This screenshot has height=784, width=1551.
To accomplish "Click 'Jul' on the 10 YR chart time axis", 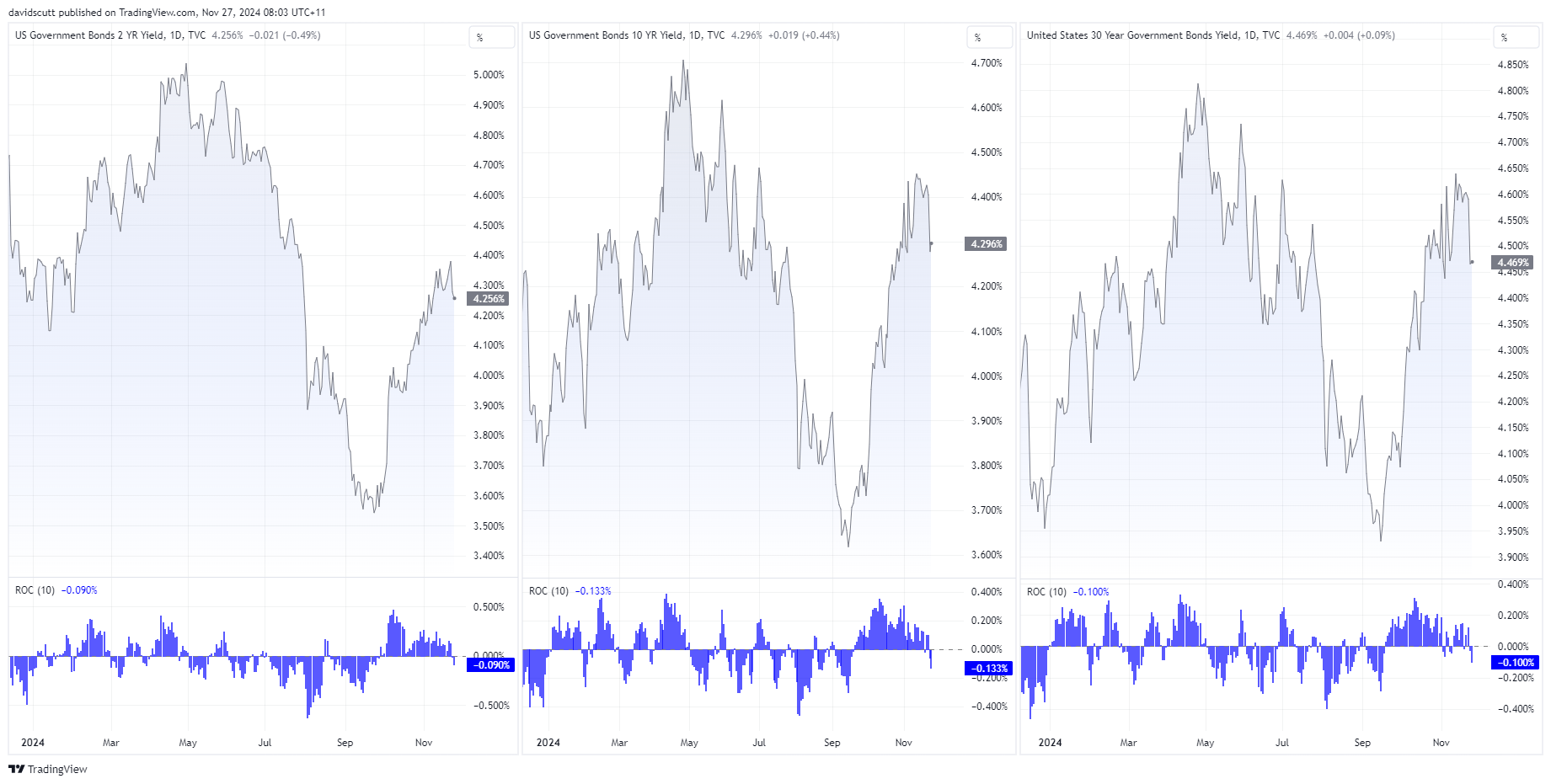I will (759, 743).
